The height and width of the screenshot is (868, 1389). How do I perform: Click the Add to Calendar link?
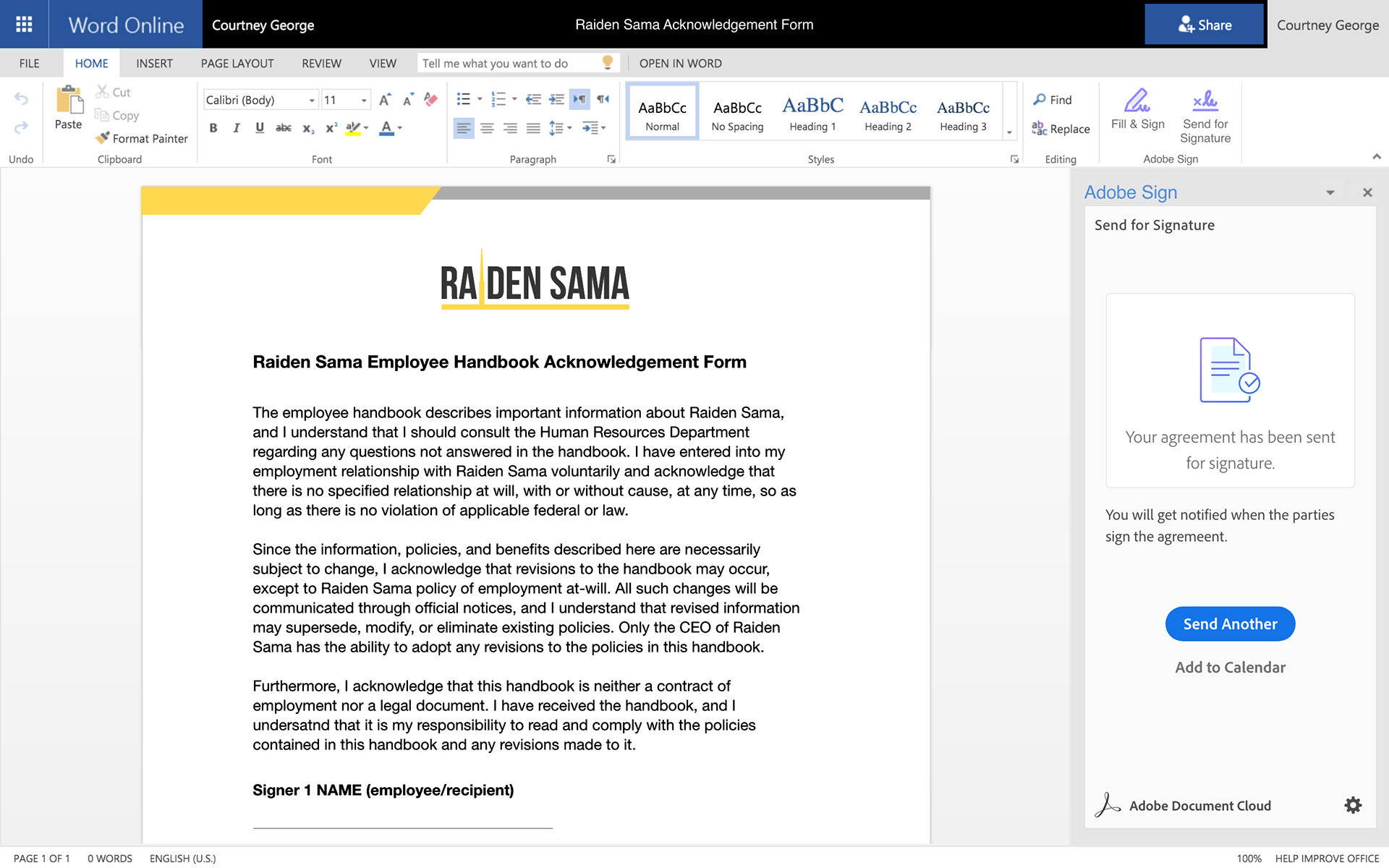point(1230,667)
